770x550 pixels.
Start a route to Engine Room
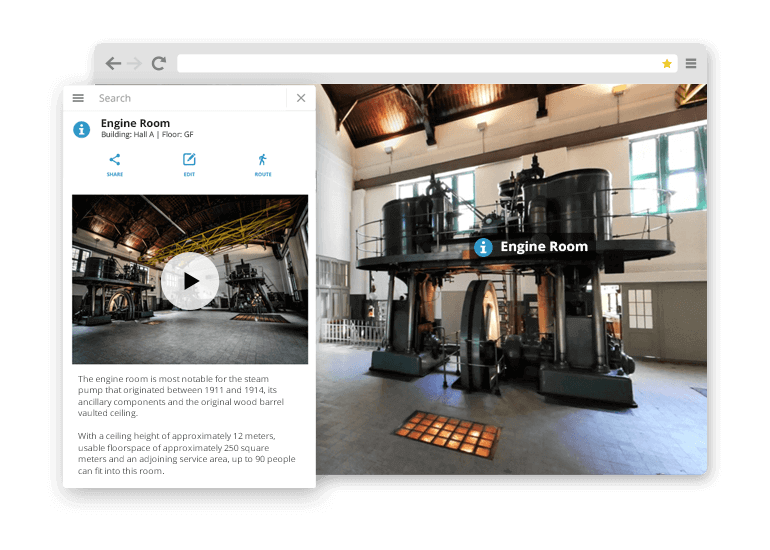pos(262,164)
